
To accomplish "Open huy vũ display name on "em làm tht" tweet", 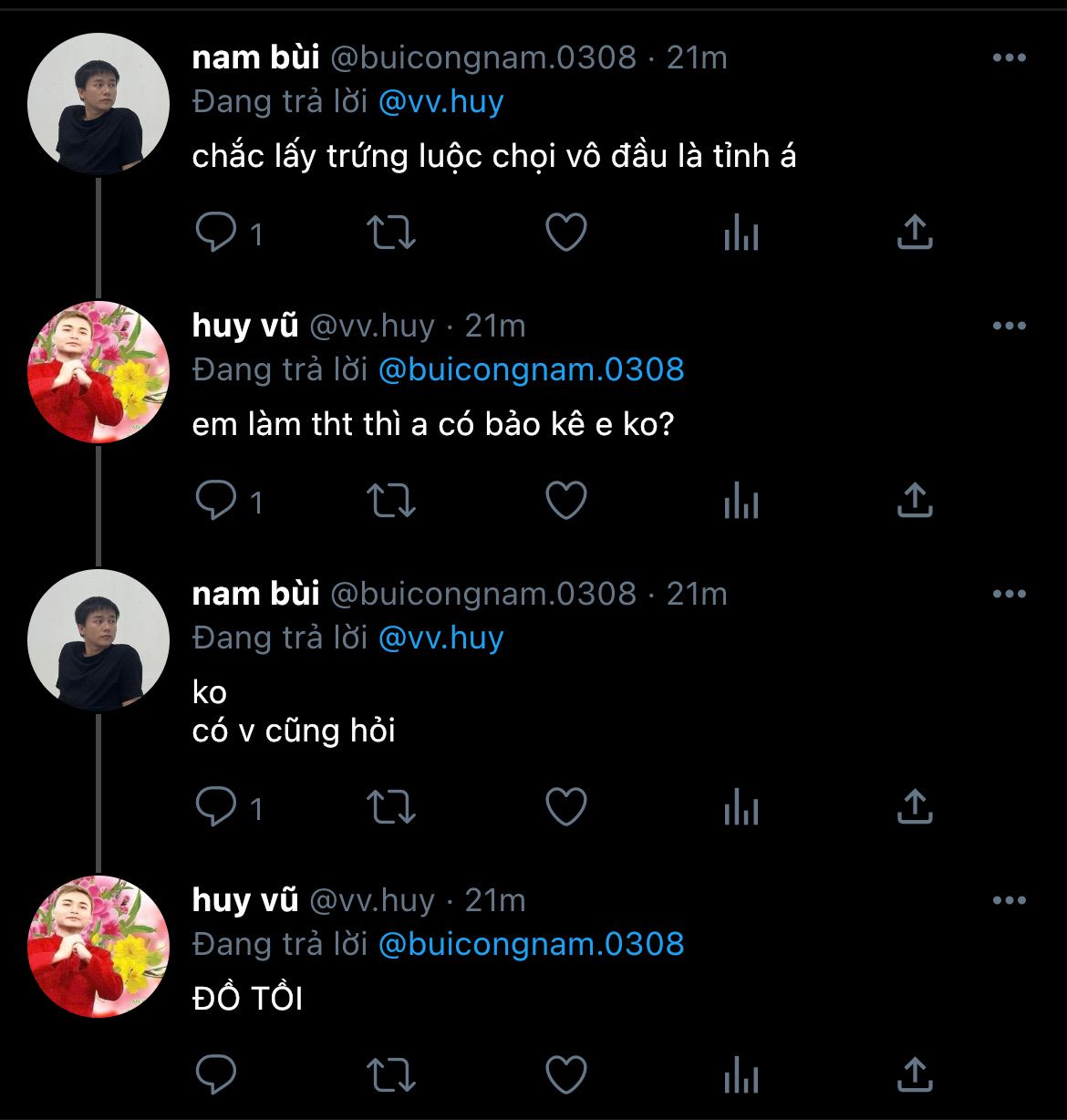I will [244, 326].
